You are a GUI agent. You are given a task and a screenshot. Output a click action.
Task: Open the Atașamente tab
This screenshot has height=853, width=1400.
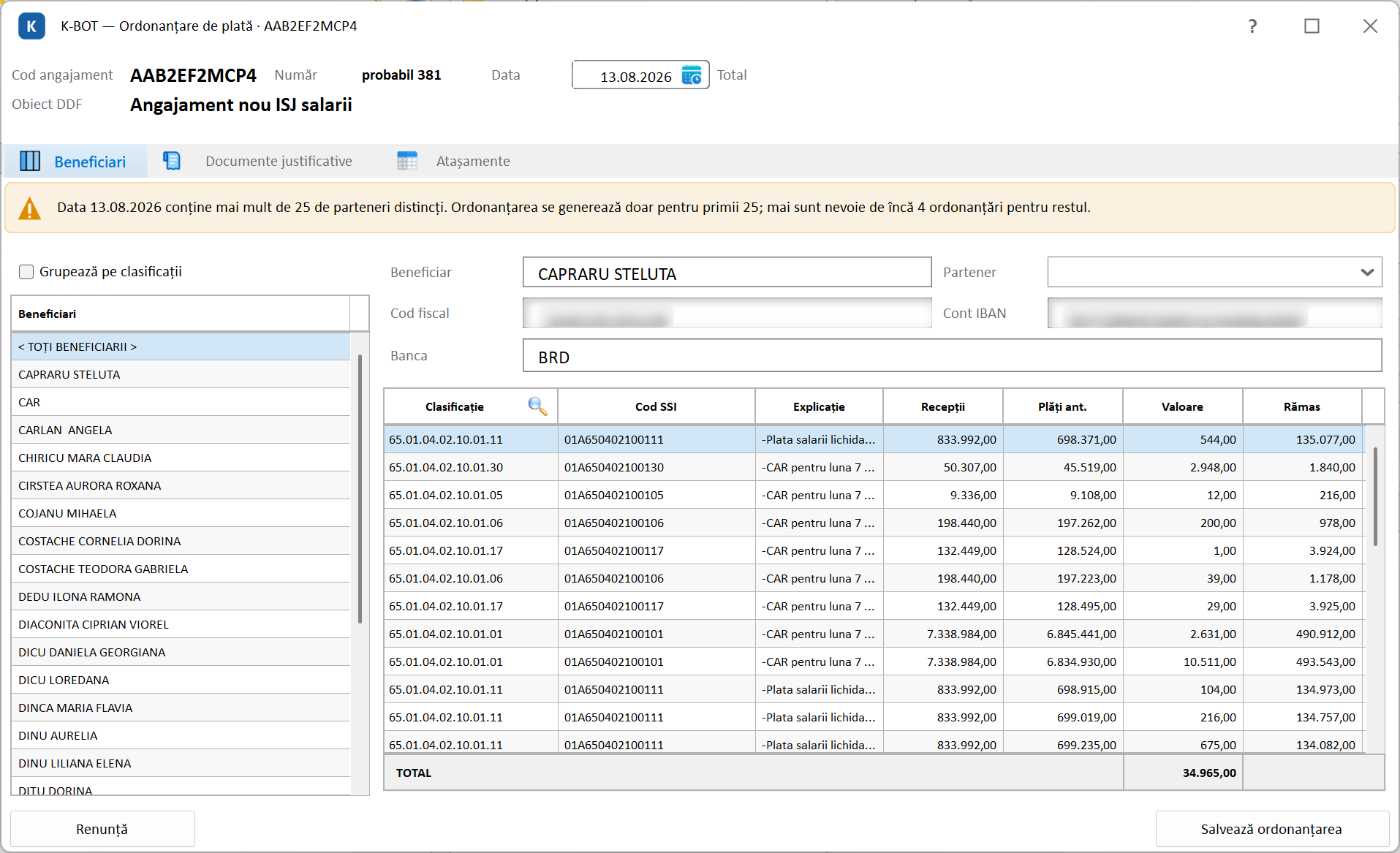[453, 161]
